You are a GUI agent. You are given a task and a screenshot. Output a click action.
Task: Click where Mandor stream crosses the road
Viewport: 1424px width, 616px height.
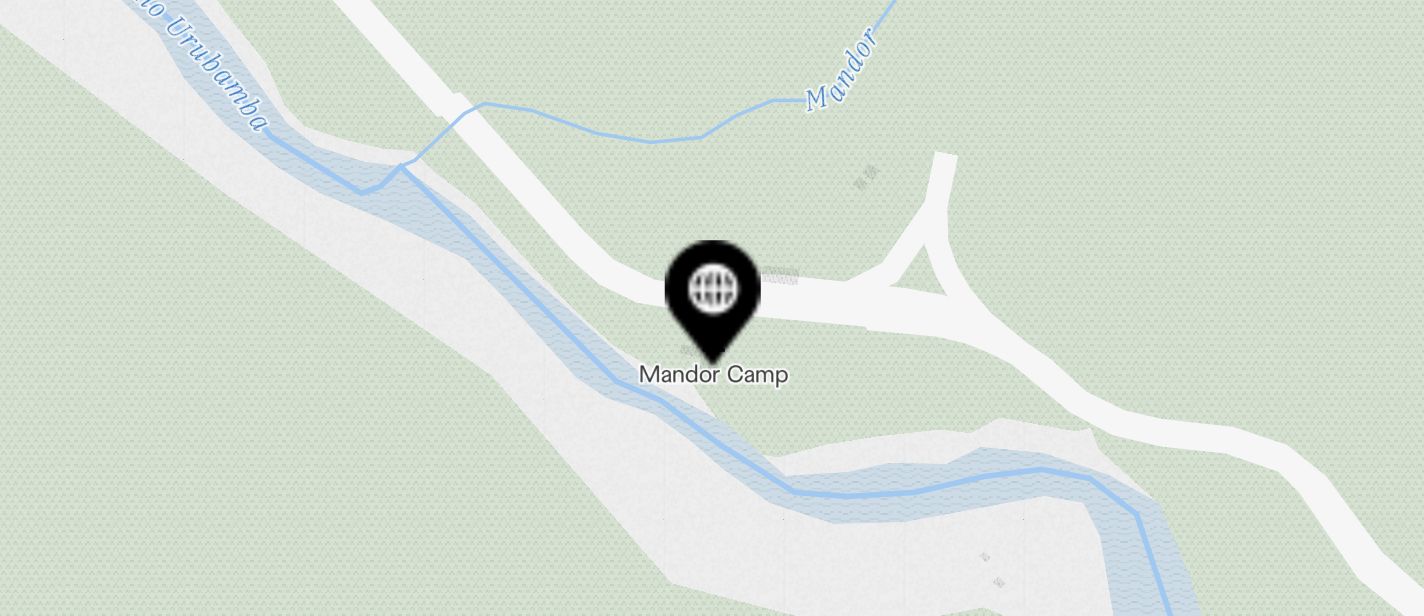[x=468, y=110]
